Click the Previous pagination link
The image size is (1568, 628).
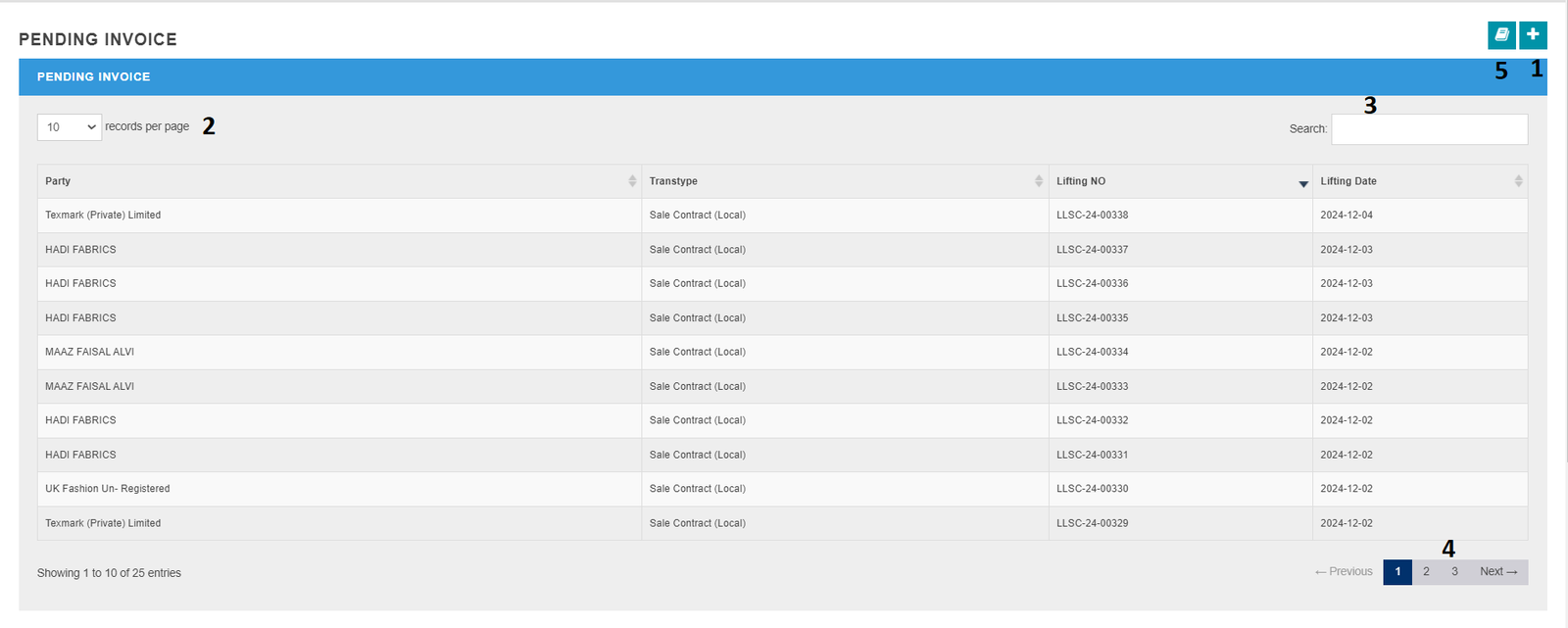(x=1344, y=572)
